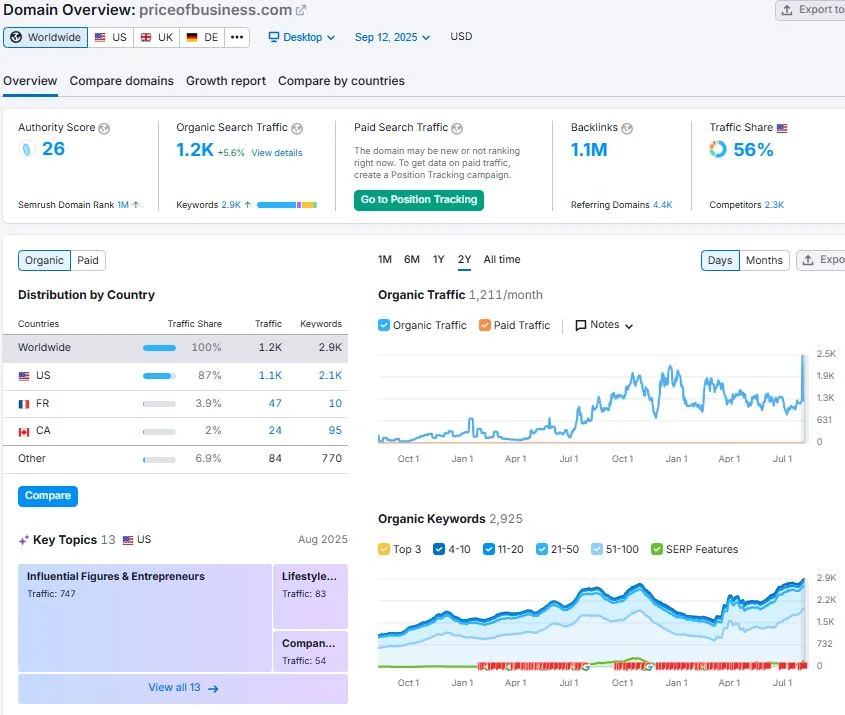This screenshot has height=715, width=845.
Task: Set chart range to 1M
Action: click(x=385, y=260)
